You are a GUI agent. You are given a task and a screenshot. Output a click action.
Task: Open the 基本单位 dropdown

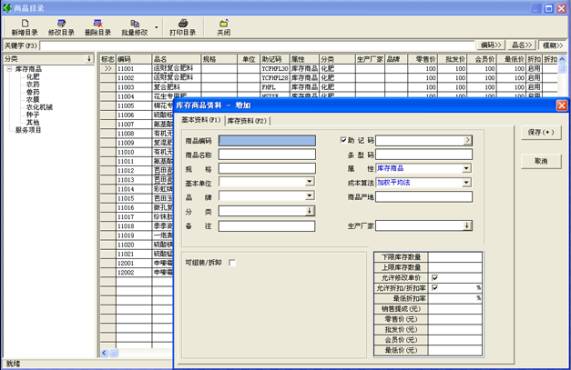click(x=309, y=181)
